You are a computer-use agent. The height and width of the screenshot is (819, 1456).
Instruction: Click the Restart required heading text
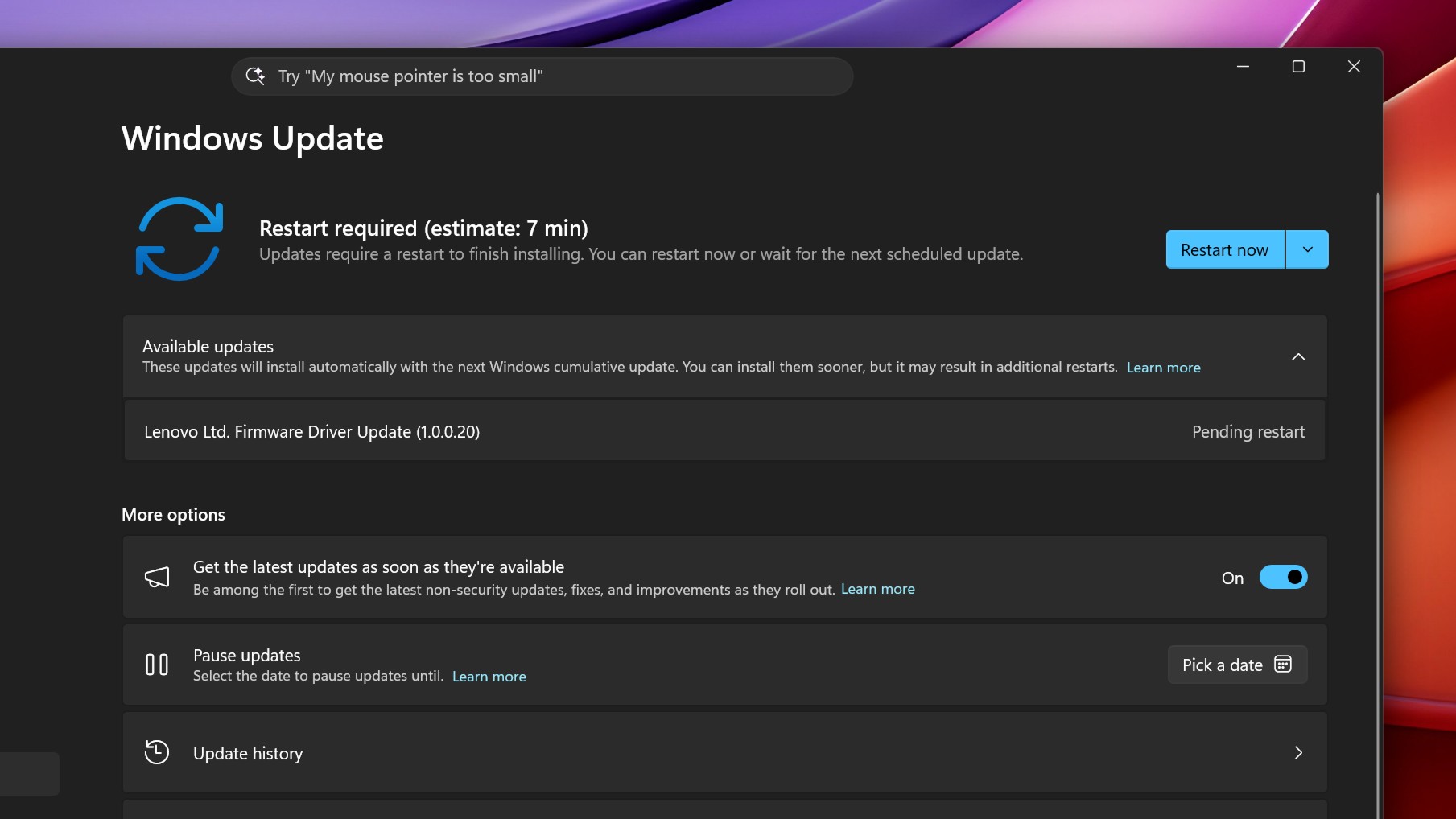423,228
